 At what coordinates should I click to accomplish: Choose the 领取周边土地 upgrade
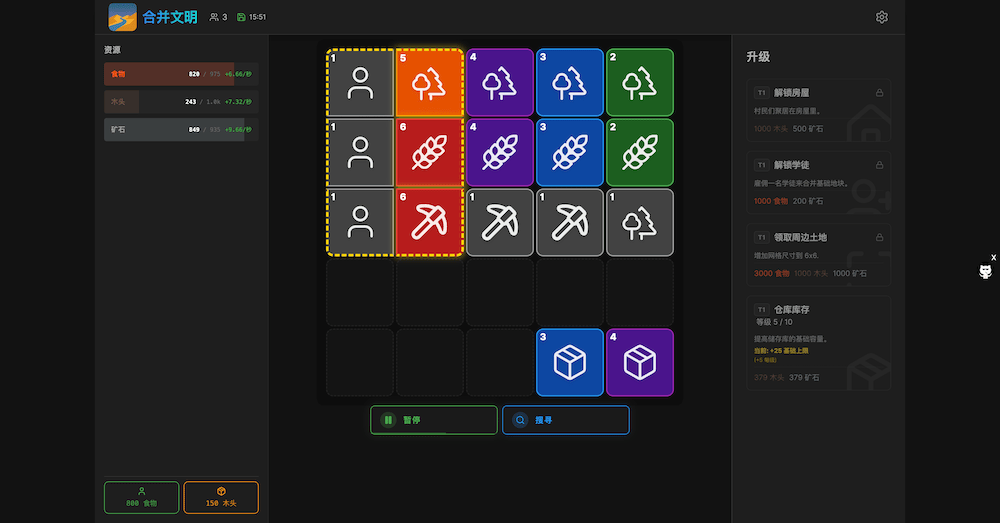[x=818, y=254]
